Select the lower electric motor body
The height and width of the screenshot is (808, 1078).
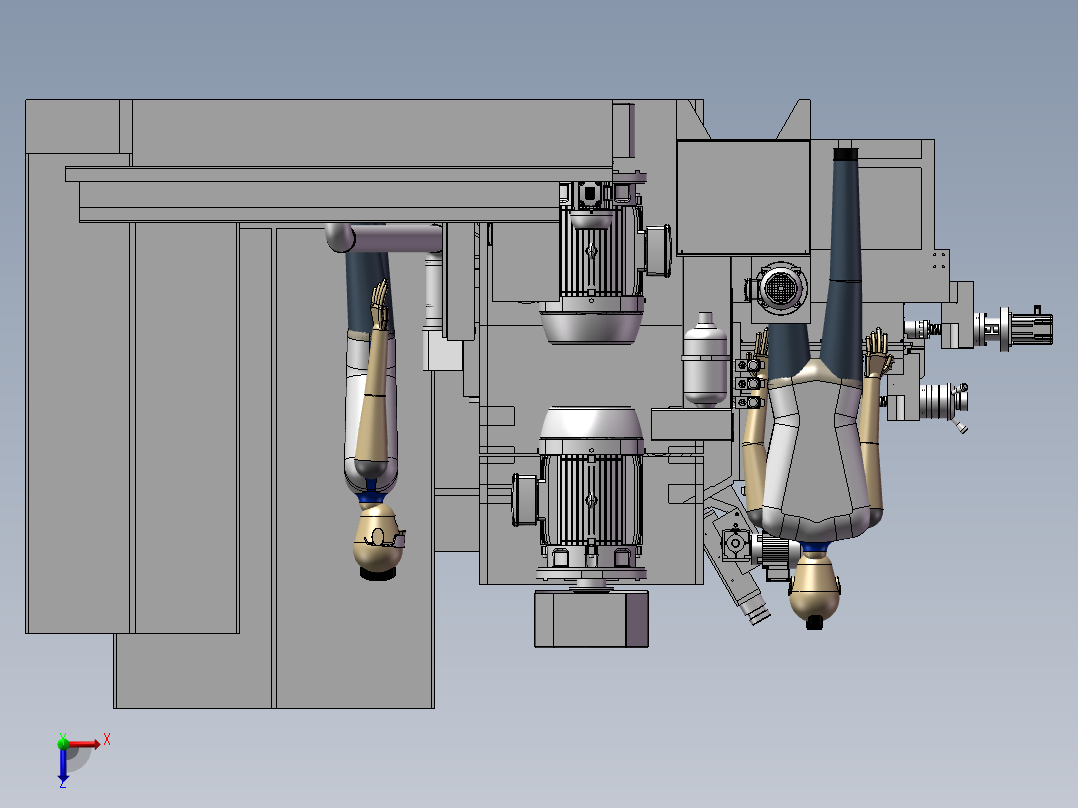coord(591,492)
